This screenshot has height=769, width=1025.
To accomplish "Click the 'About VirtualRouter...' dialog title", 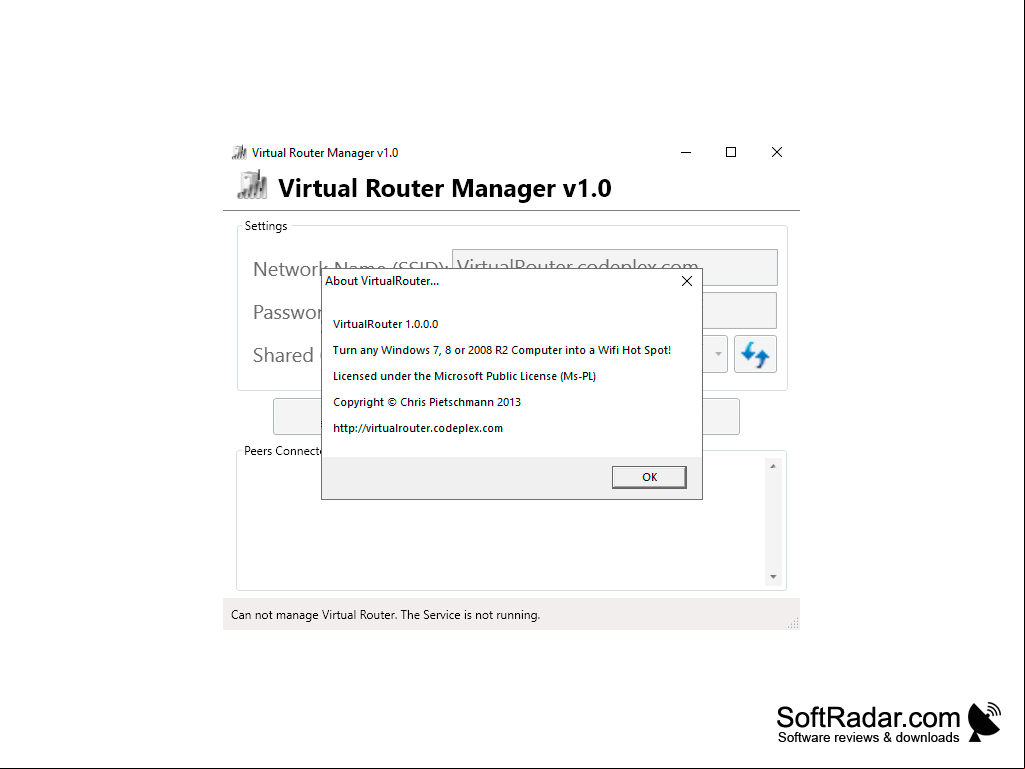I will 382,281.
